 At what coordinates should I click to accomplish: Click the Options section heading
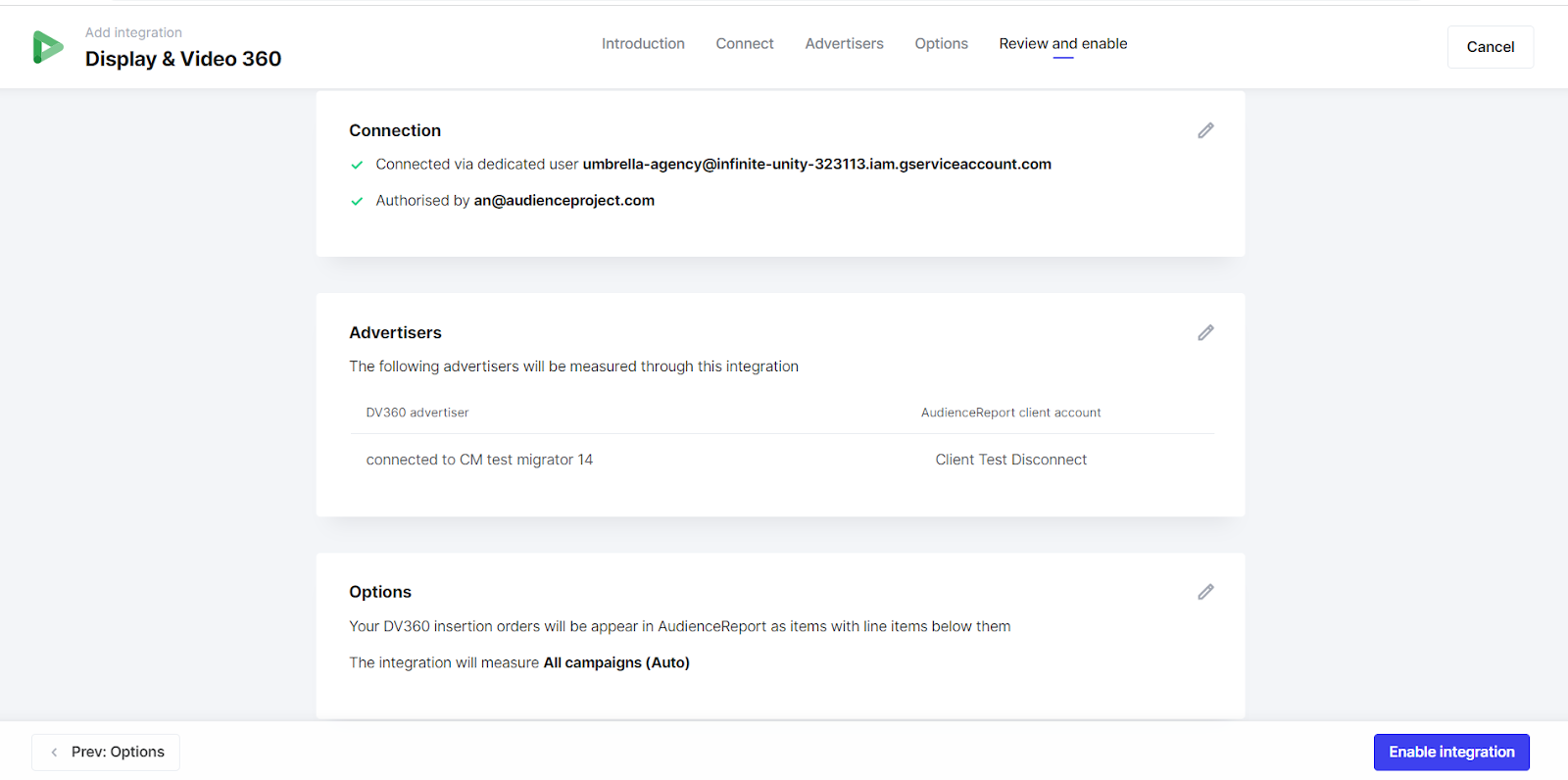click(x=380, y=592)
